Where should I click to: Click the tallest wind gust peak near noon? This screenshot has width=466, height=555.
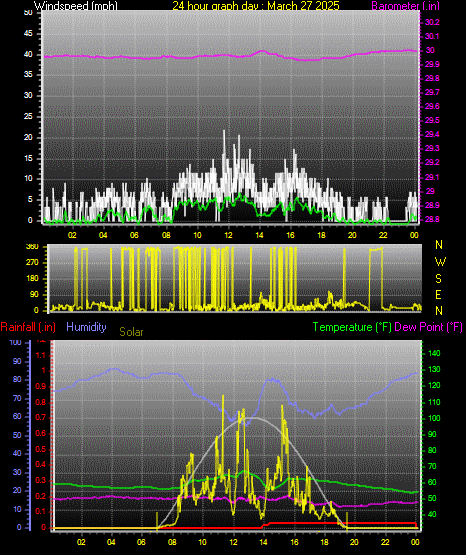click(x=224, y=131)
